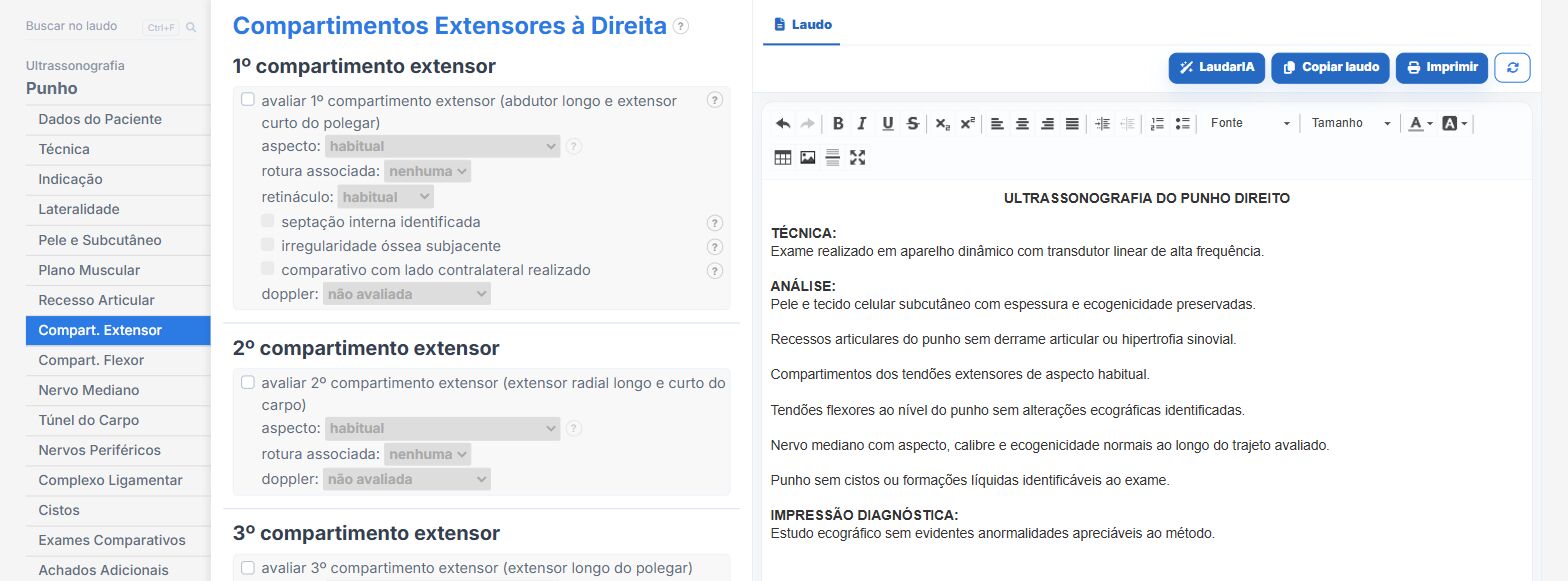This screenshot has height=581, width=1568.
Task: Open the text color picker
Action: pyautogui.click(x=1420, y=123)
